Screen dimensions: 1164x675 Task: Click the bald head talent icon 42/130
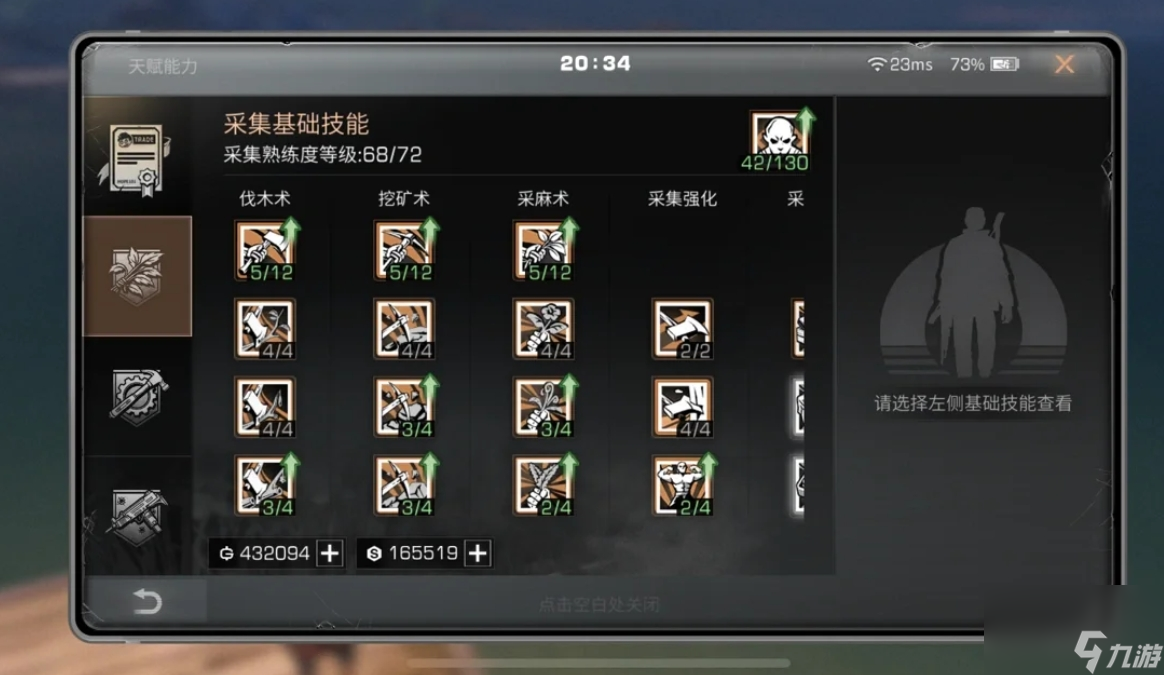779,141
